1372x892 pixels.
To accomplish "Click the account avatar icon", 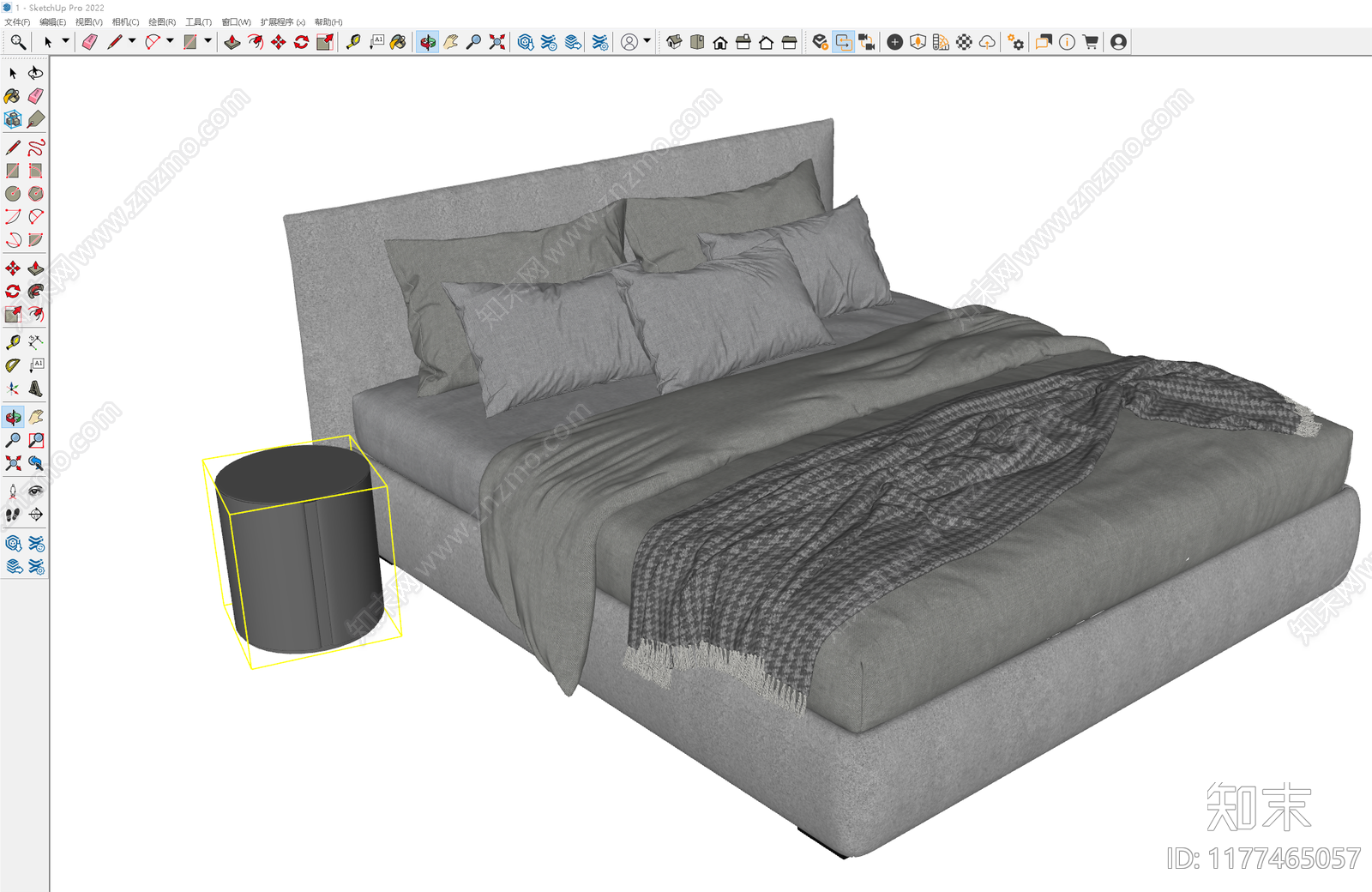I will point(1118,42).
